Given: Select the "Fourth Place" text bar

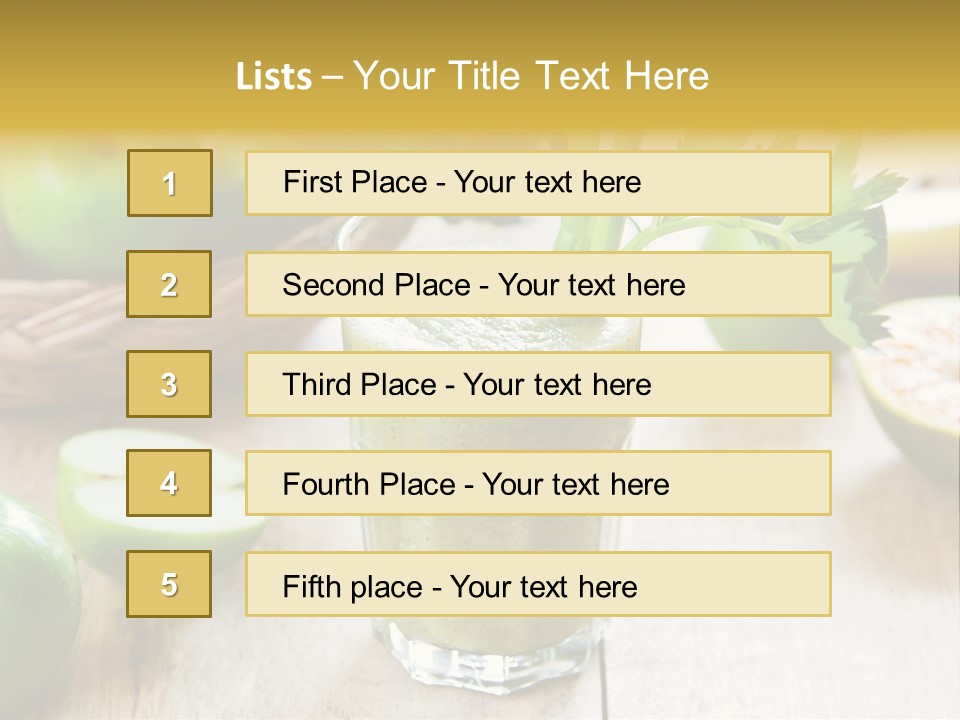Looking at the screenshot, I should coord(538,483).
